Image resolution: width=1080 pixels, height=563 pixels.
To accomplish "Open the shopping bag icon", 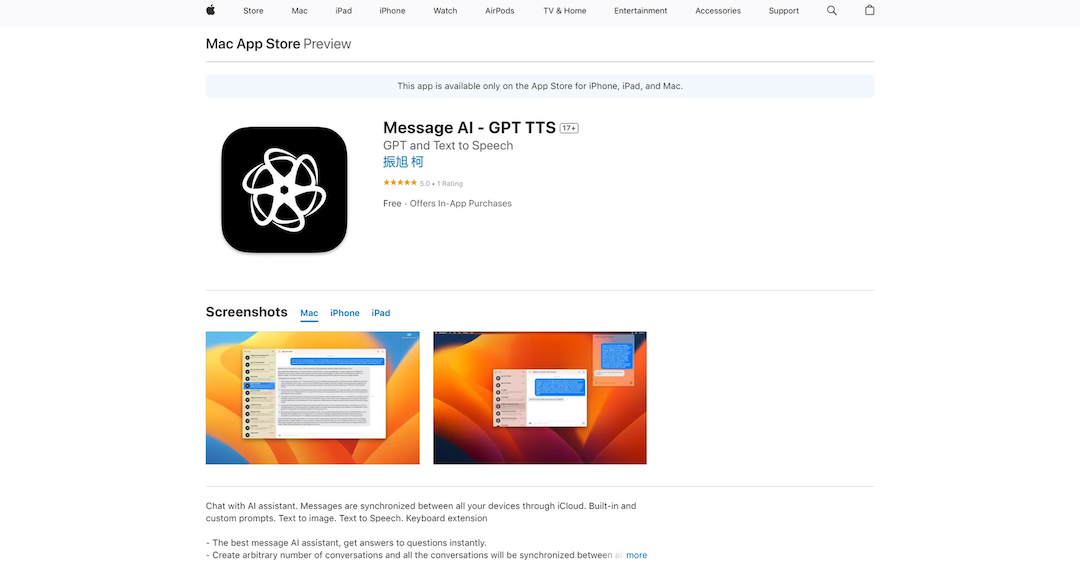I will 869,10.
